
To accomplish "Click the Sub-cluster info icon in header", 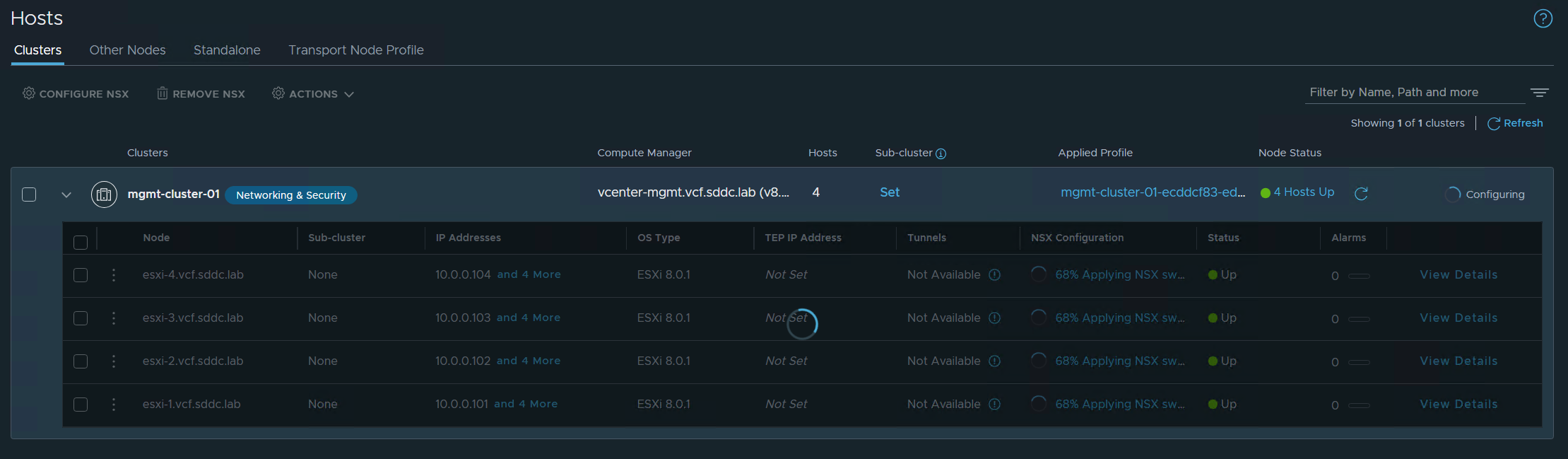I will (941, 153).
